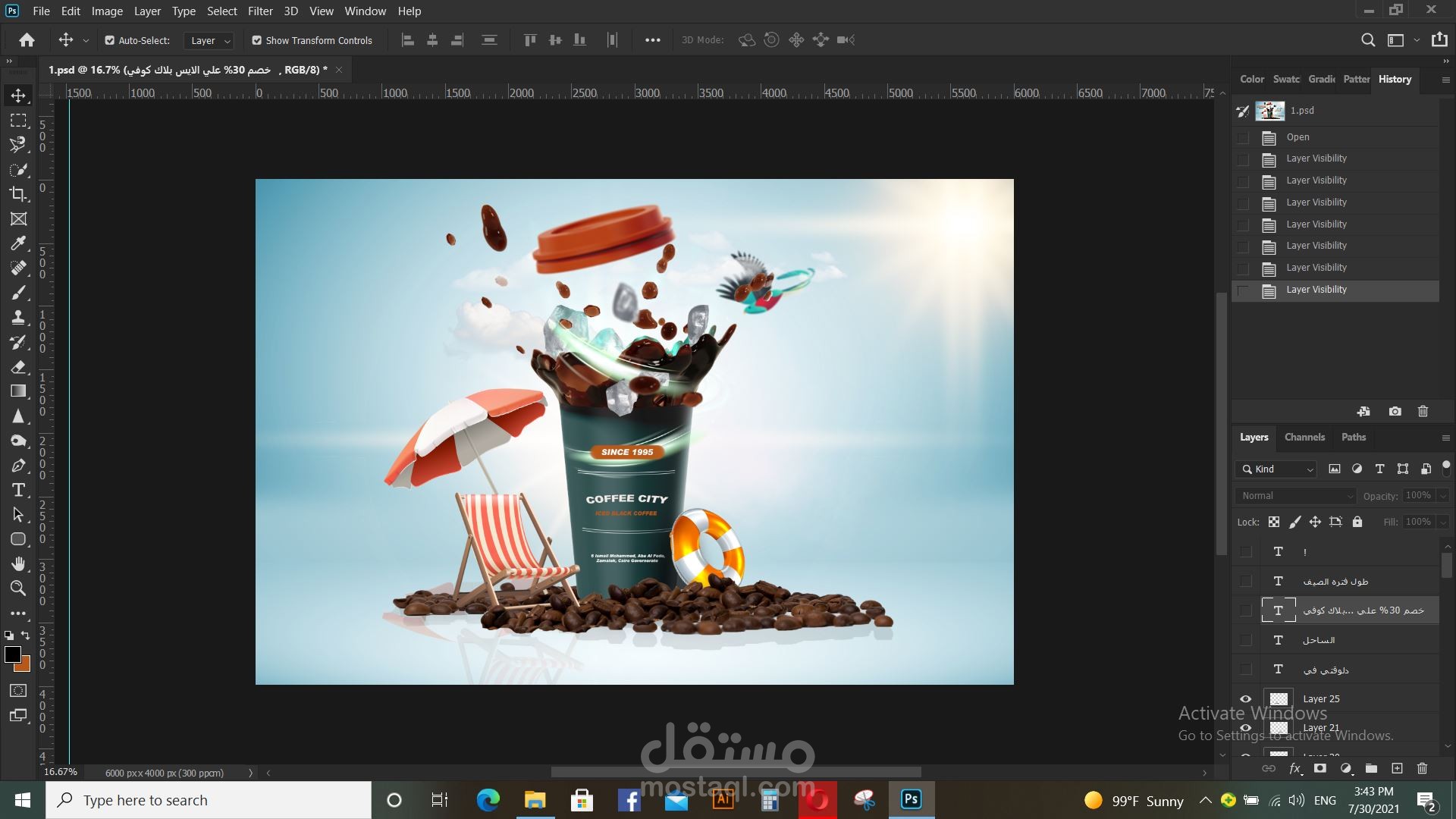Select the Open history state
This screenshot has height=819, width=1456.
(1298, 137)
